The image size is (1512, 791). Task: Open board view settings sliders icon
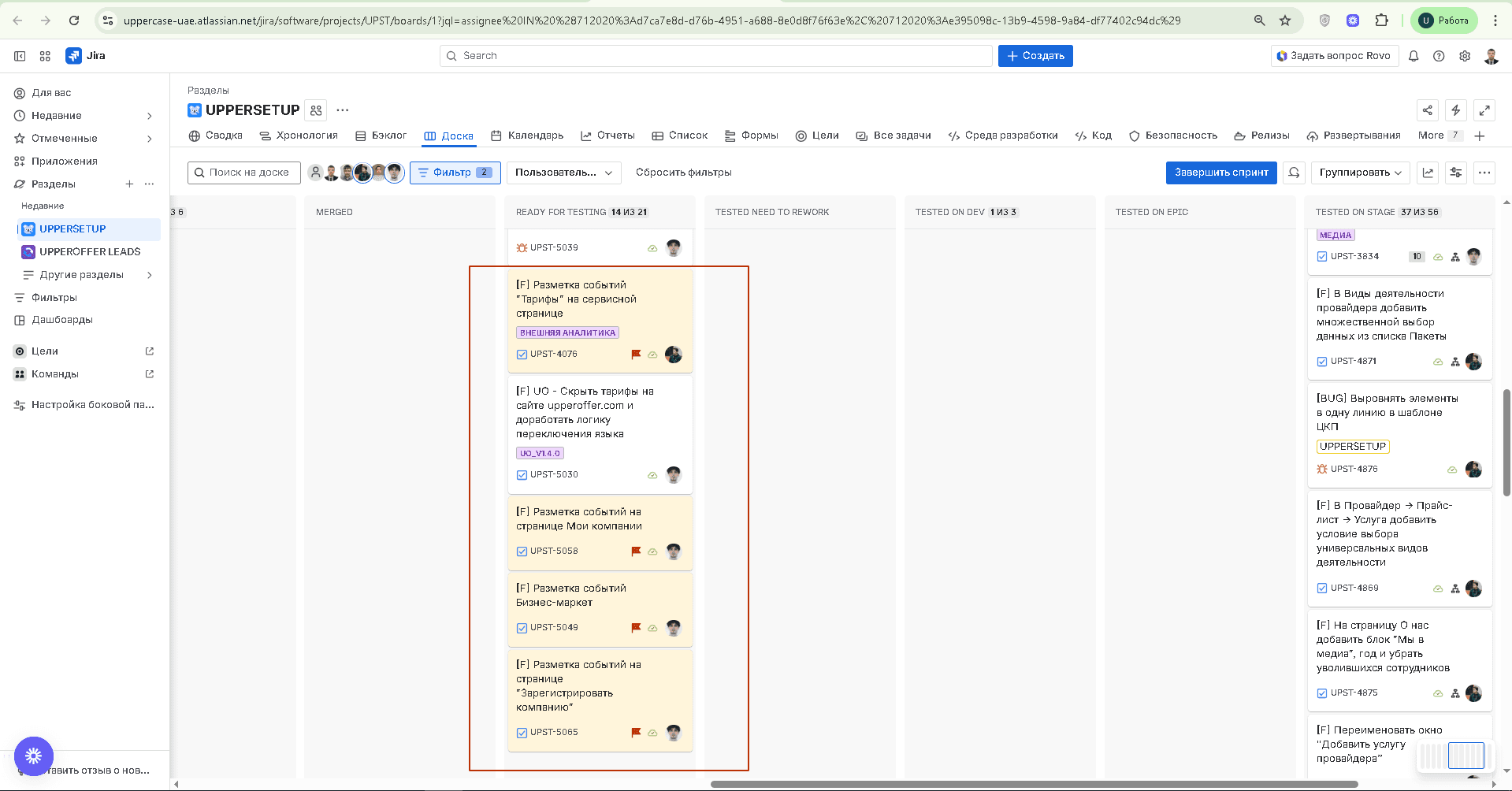(x=1456, y=173)
